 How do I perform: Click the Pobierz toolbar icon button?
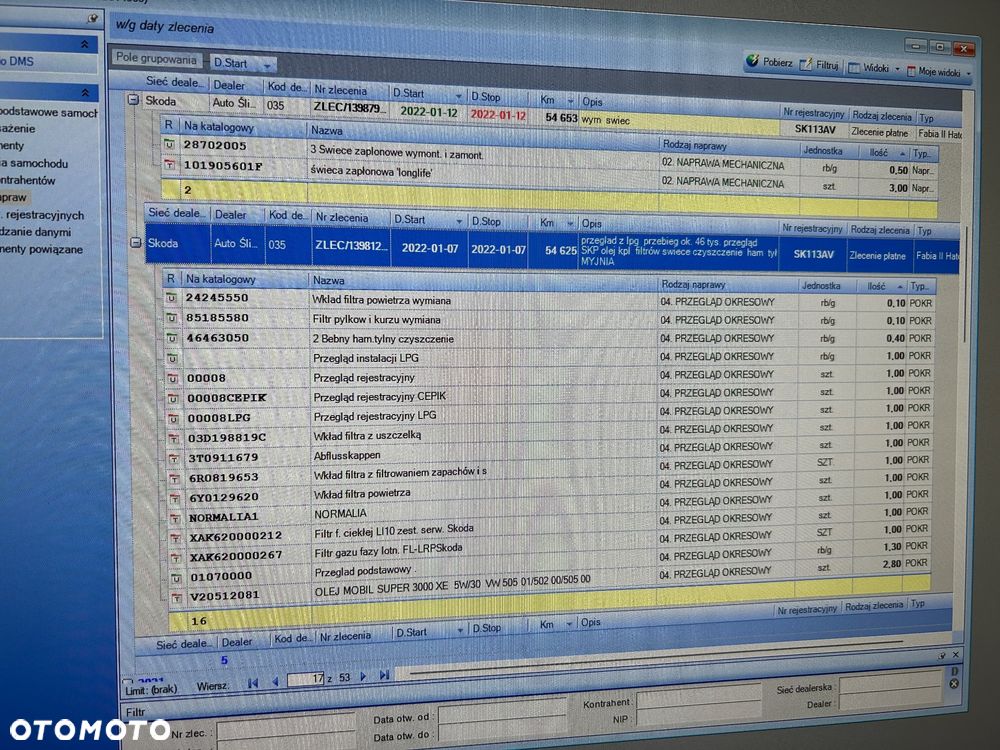coord(769,62)
